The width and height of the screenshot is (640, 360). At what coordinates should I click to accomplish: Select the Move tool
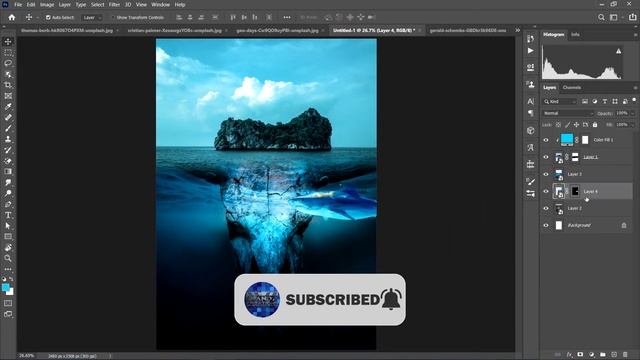[8, 42]
